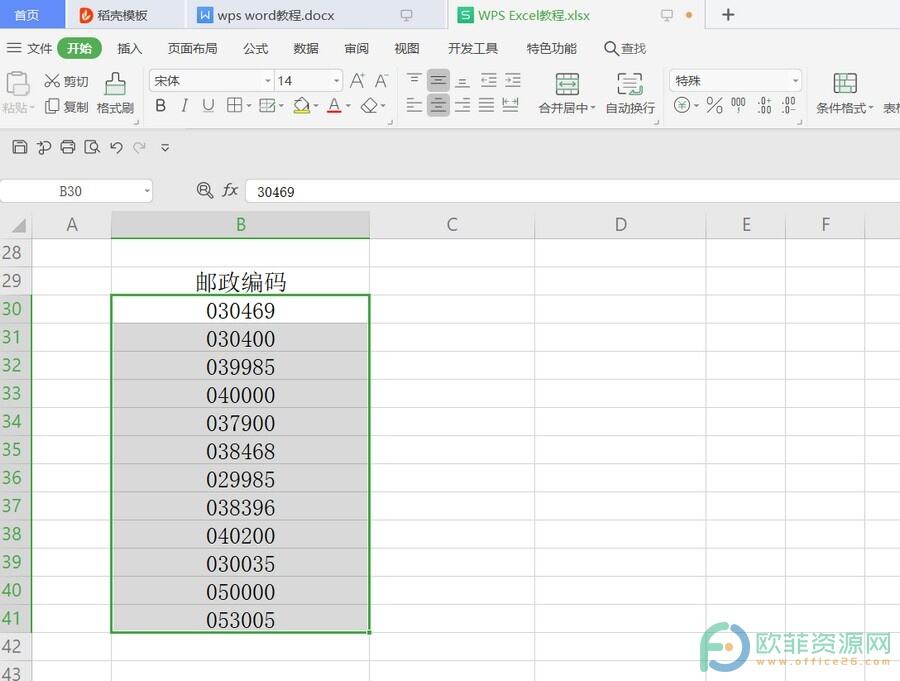Click Merge and Center icon
Screen dimensions: 900x681
pyautogui.click(x=567, y=84)
